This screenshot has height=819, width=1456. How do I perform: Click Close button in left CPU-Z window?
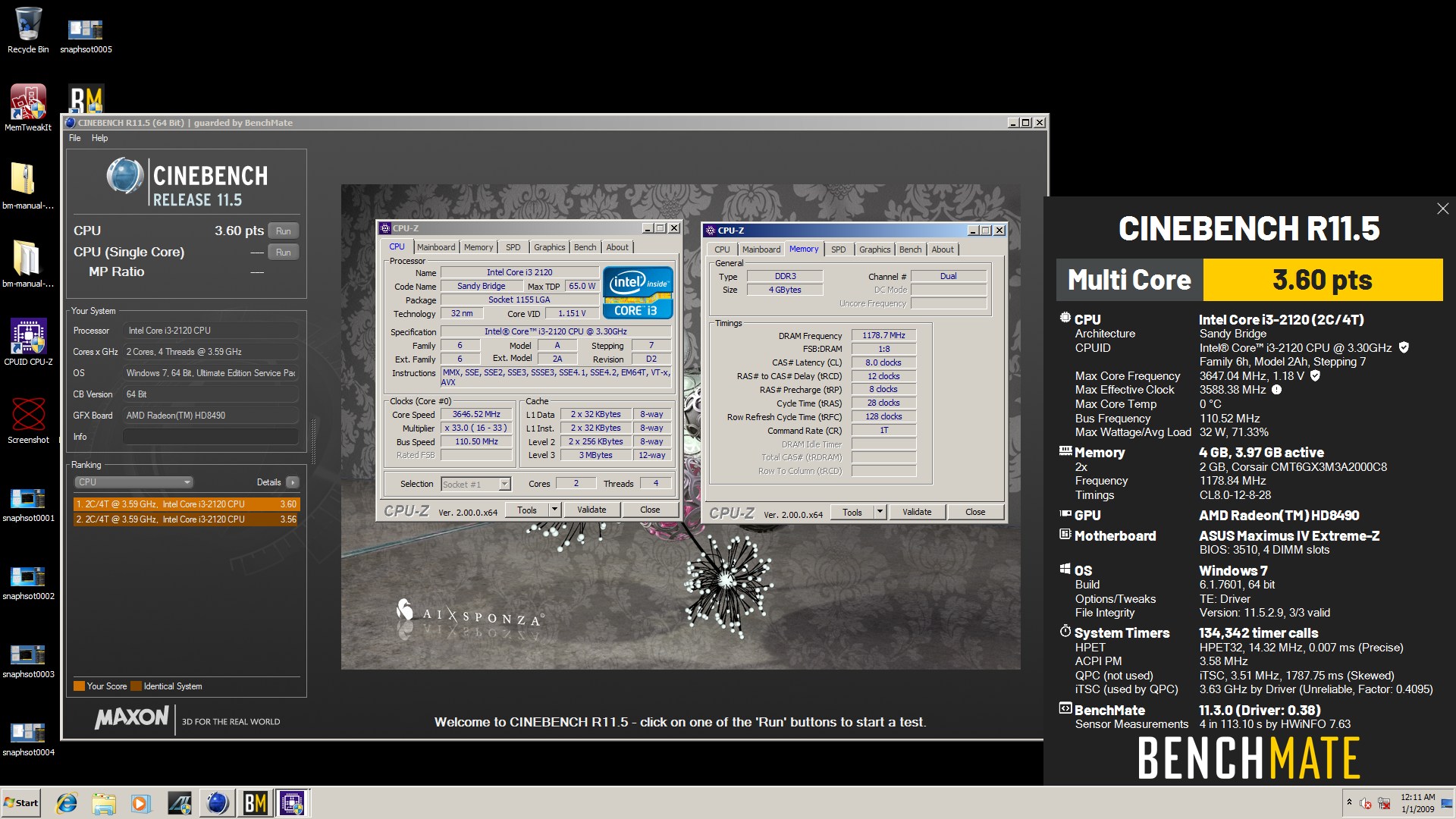point(650,510)
